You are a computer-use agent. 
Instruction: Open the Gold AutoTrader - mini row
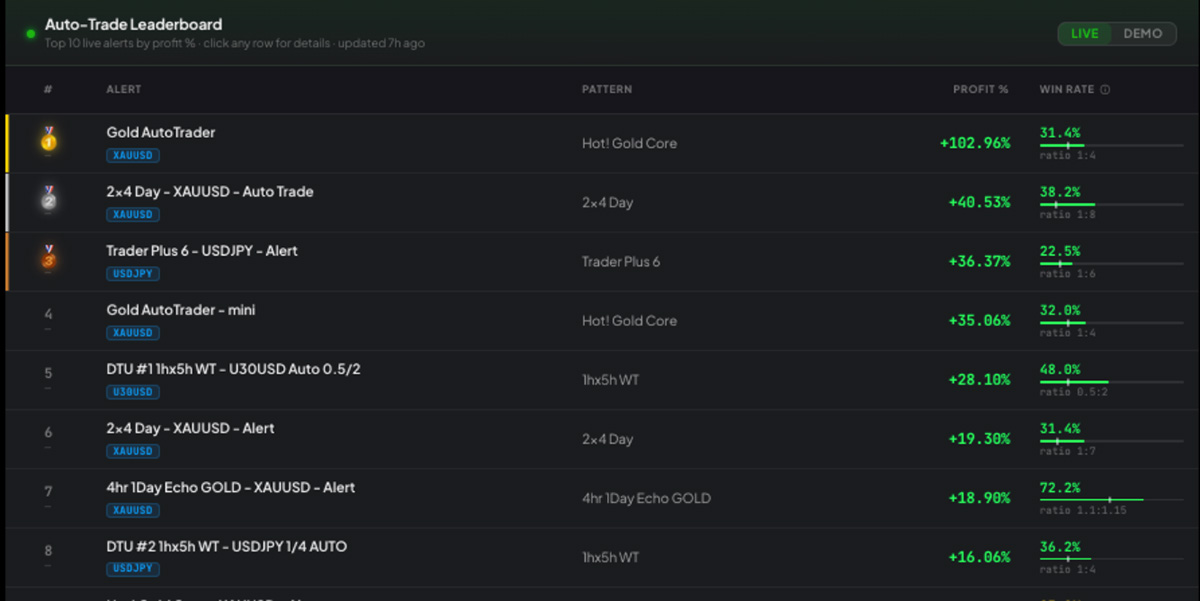tap(600, 321)
